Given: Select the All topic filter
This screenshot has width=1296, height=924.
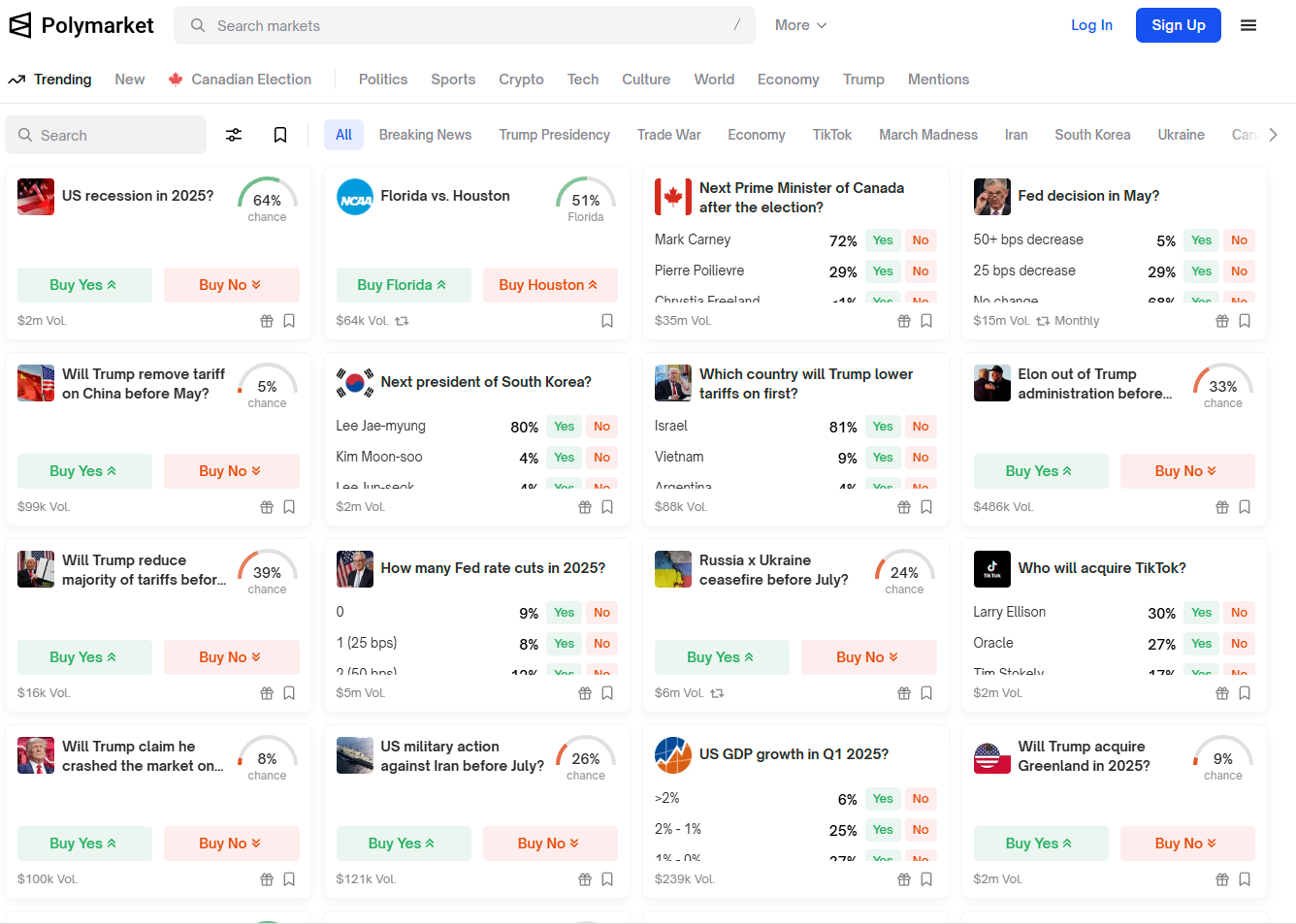Looking at the screenshot, I should point(343,135).
